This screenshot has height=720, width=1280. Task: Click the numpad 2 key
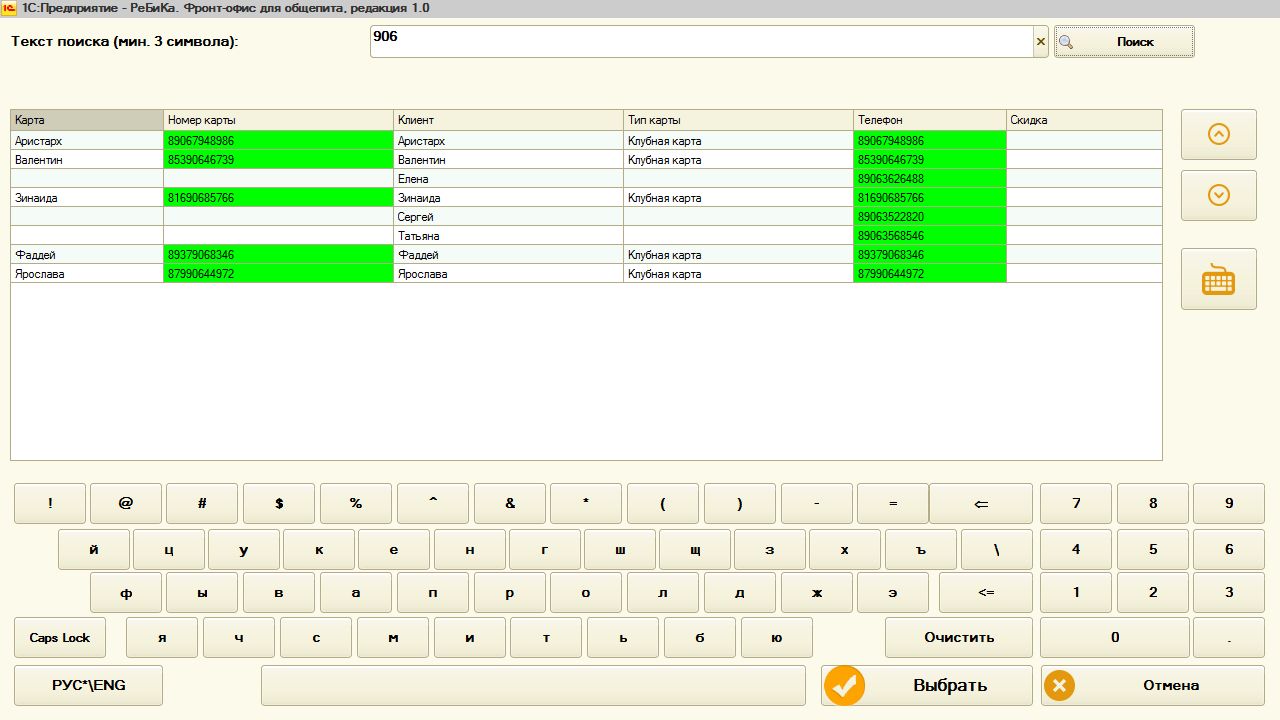(1153, 592)
